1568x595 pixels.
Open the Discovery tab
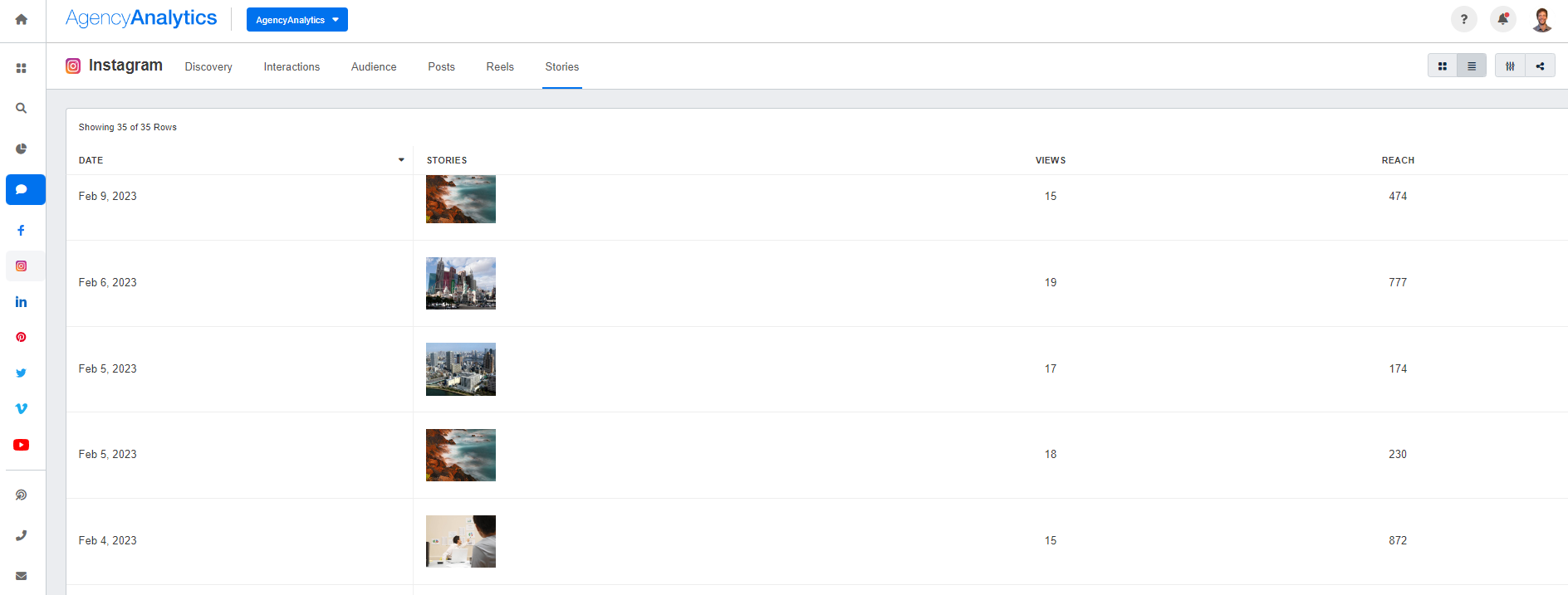pyautogui.click(x=208, y=67)
